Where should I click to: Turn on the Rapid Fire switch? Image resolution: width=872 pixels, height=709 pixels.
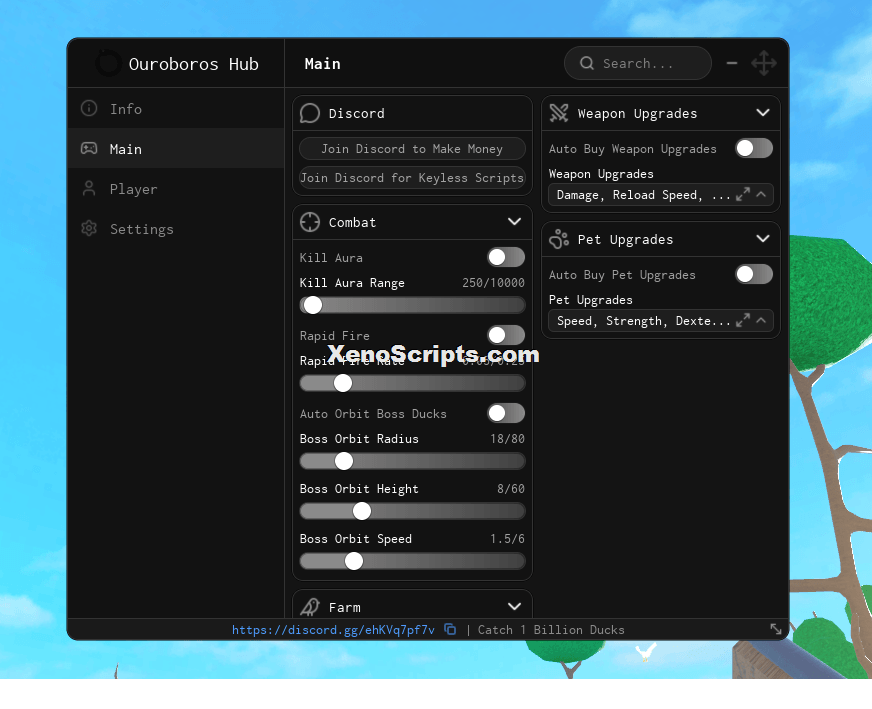point(506,335)
